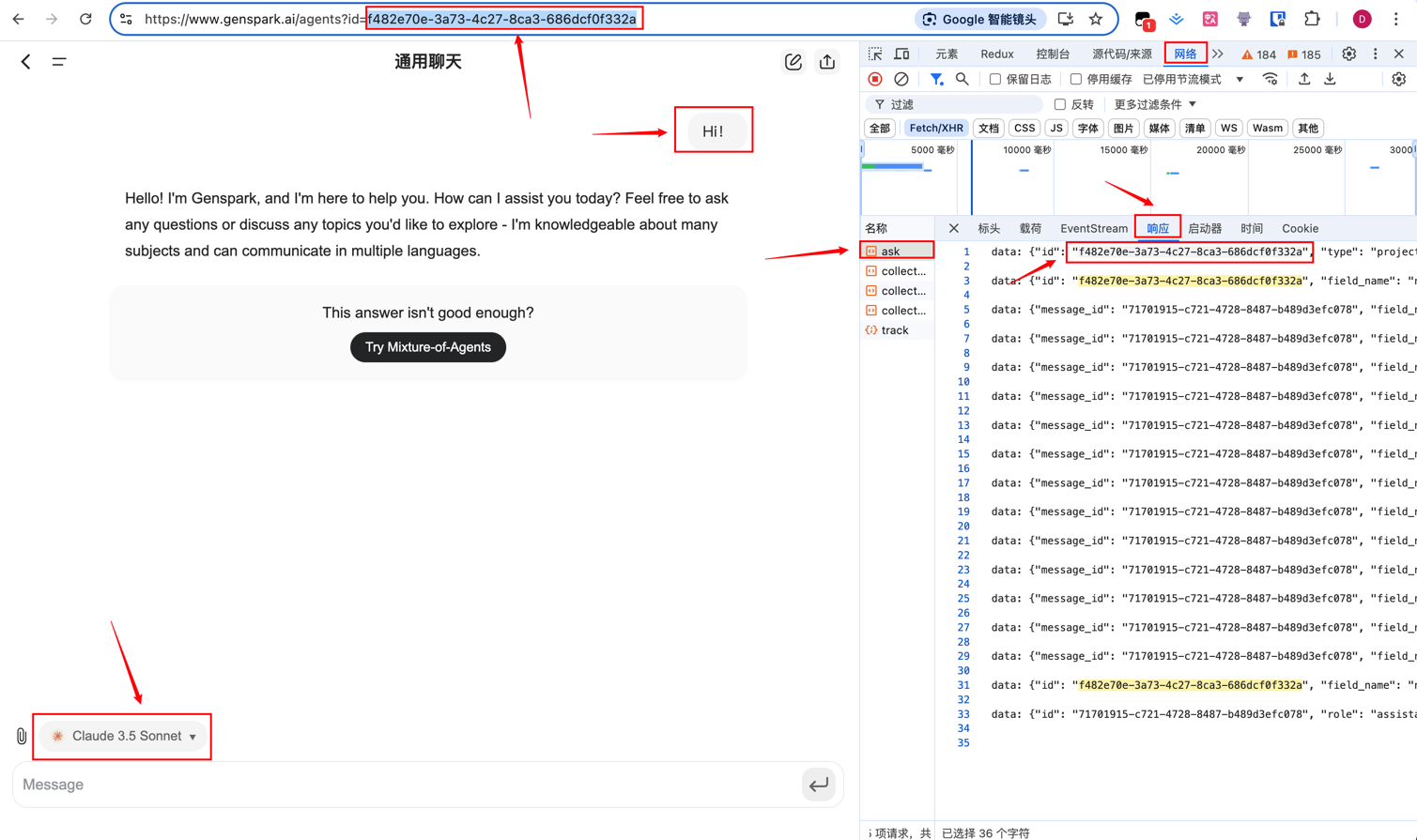Open DevTools settings gear
Image resolution: width=1417 pixels, height=840 pixels.
(x=1348, y=54)
